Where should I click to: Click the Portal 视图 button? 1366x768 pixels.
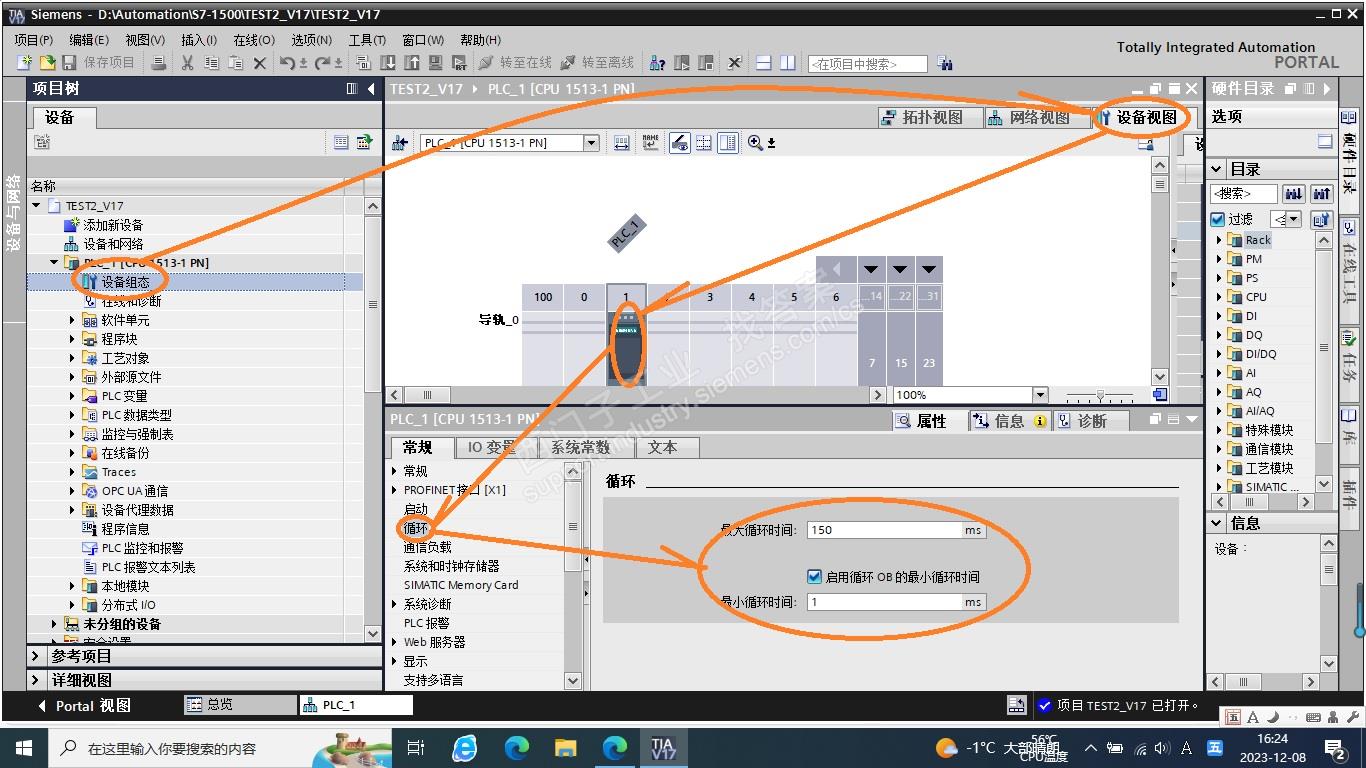tap(84, 706)
